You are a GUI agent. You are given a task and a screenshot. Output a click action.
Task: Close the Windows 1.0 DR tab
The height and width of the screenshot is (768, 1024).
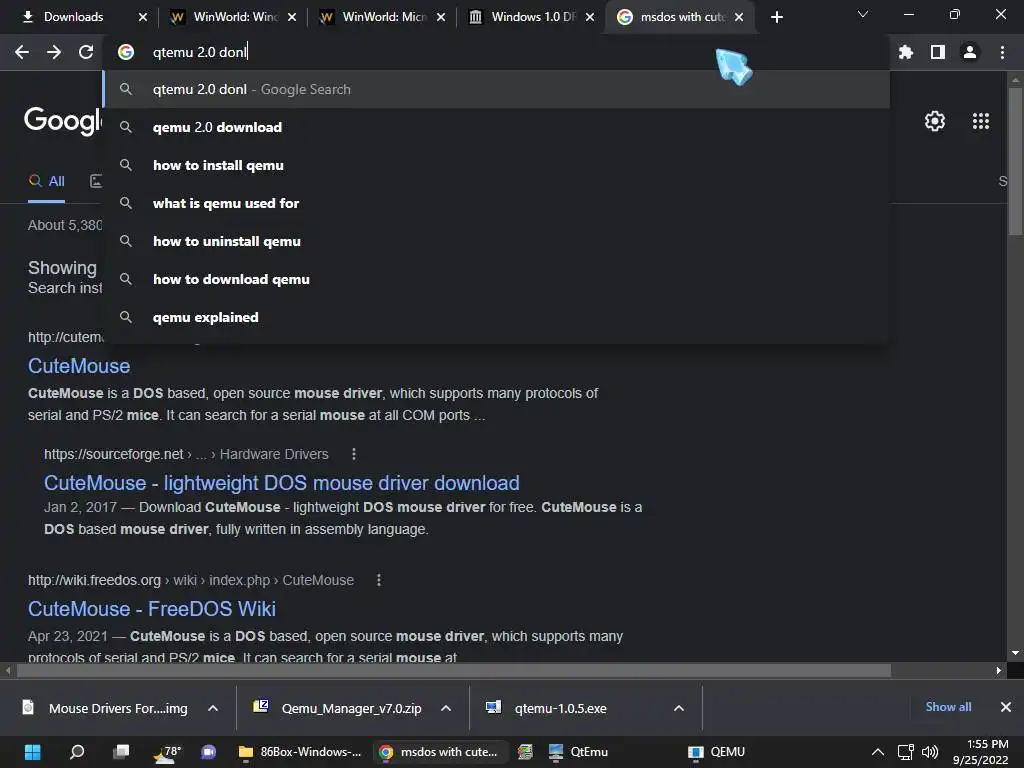click(x=590, y=17)
